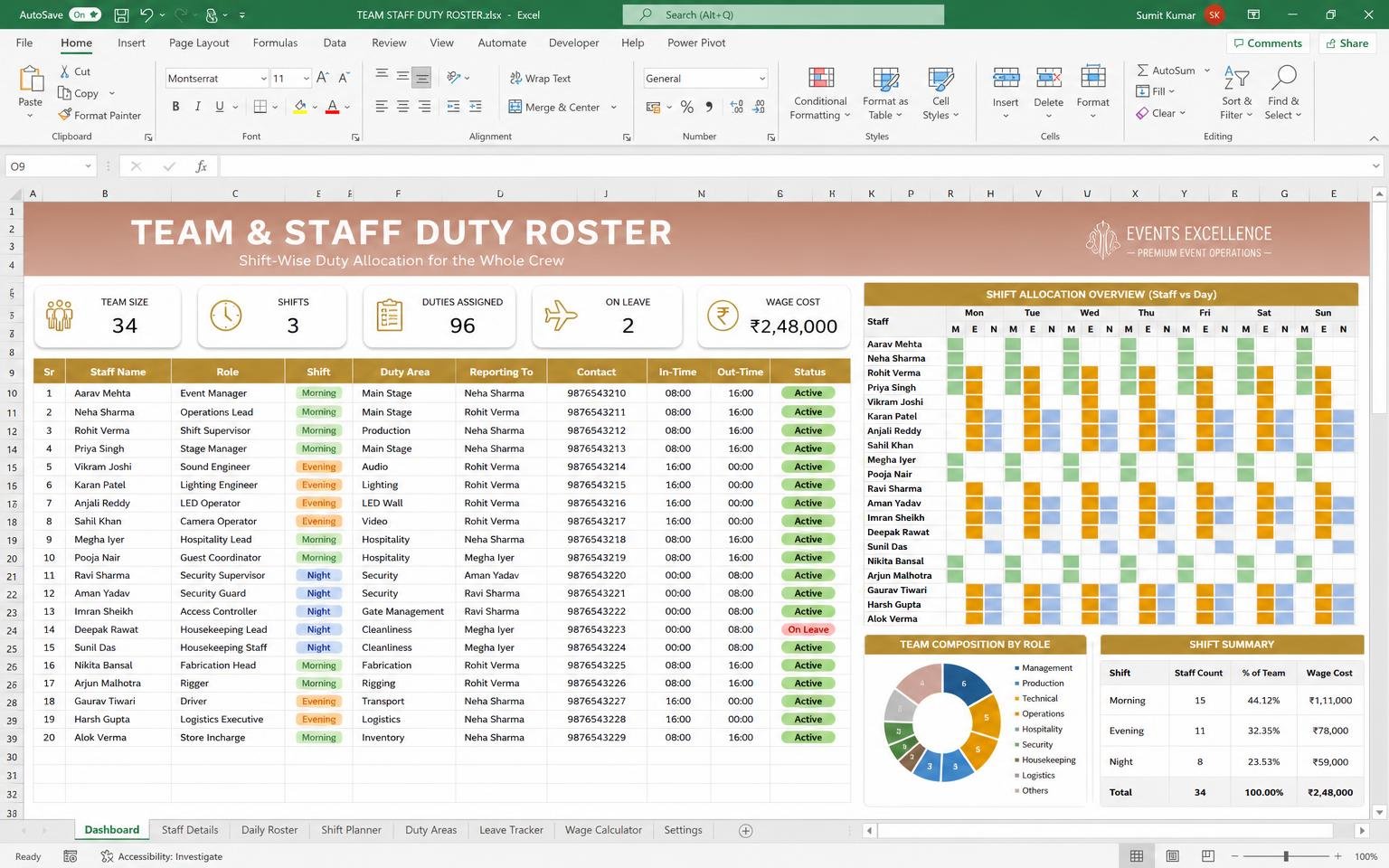Click the Insert Function fx icon
The width and height of the screenshot is (1389, 868).
point(202,166)
